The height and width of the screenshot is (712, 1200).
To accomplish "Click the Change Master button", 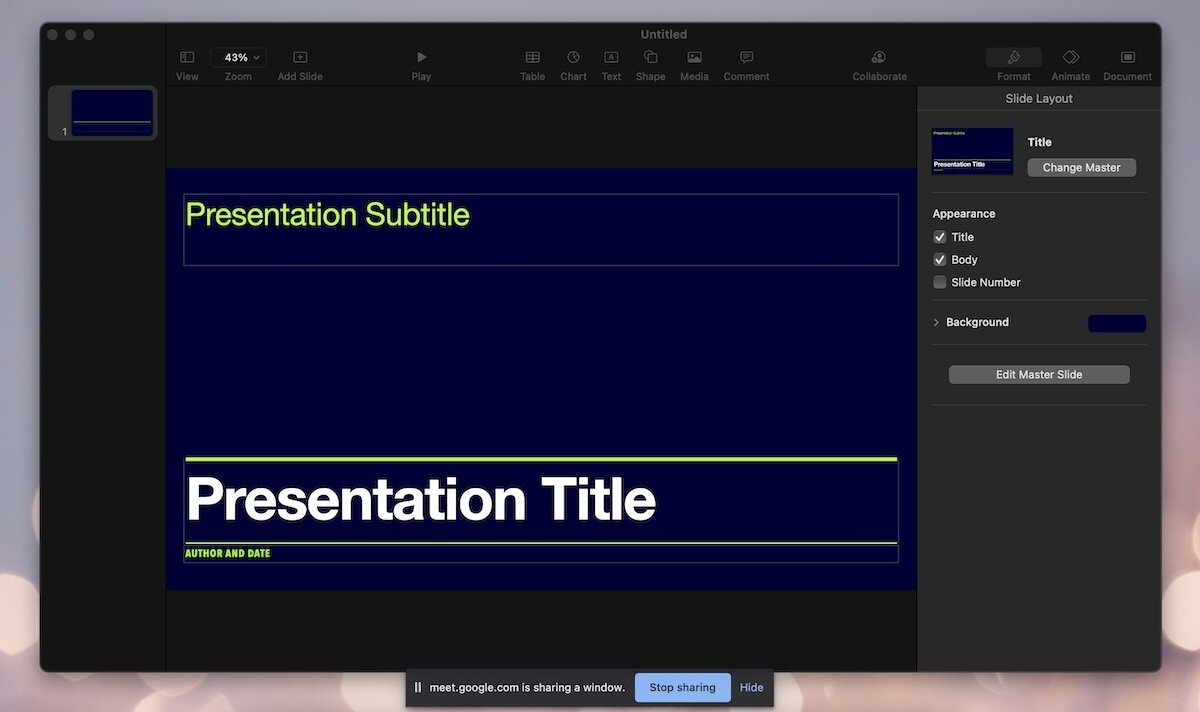I will pos(1081,168).
